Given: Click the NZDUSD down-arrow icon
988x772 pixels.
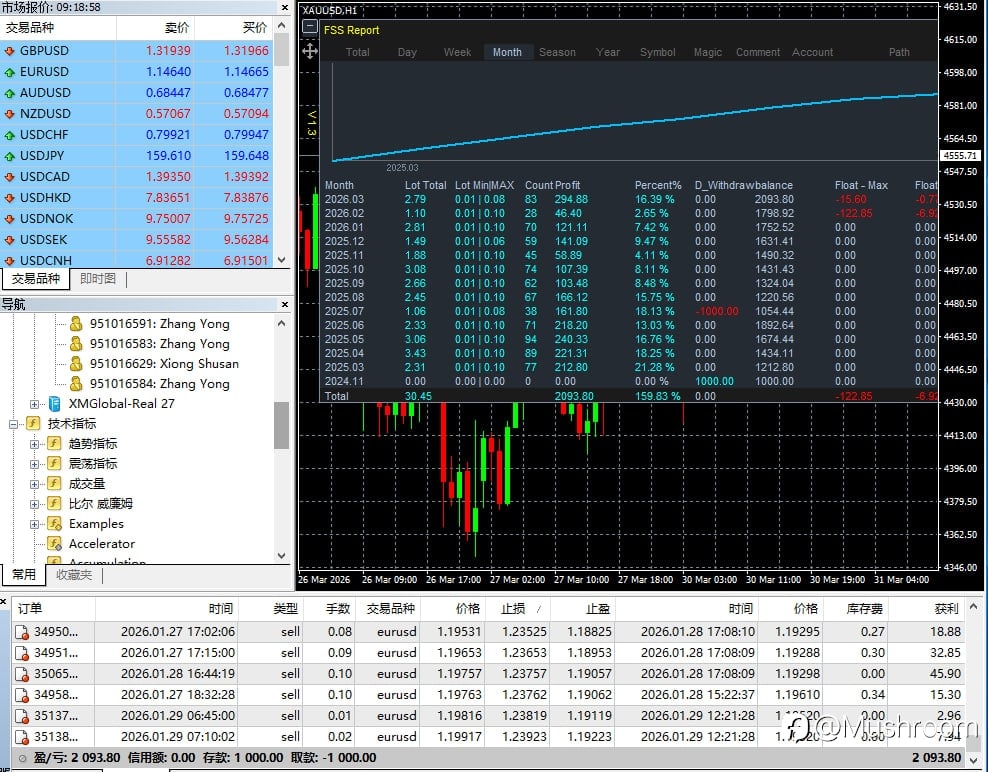Looking at the screenshot, I should point(9,114).
